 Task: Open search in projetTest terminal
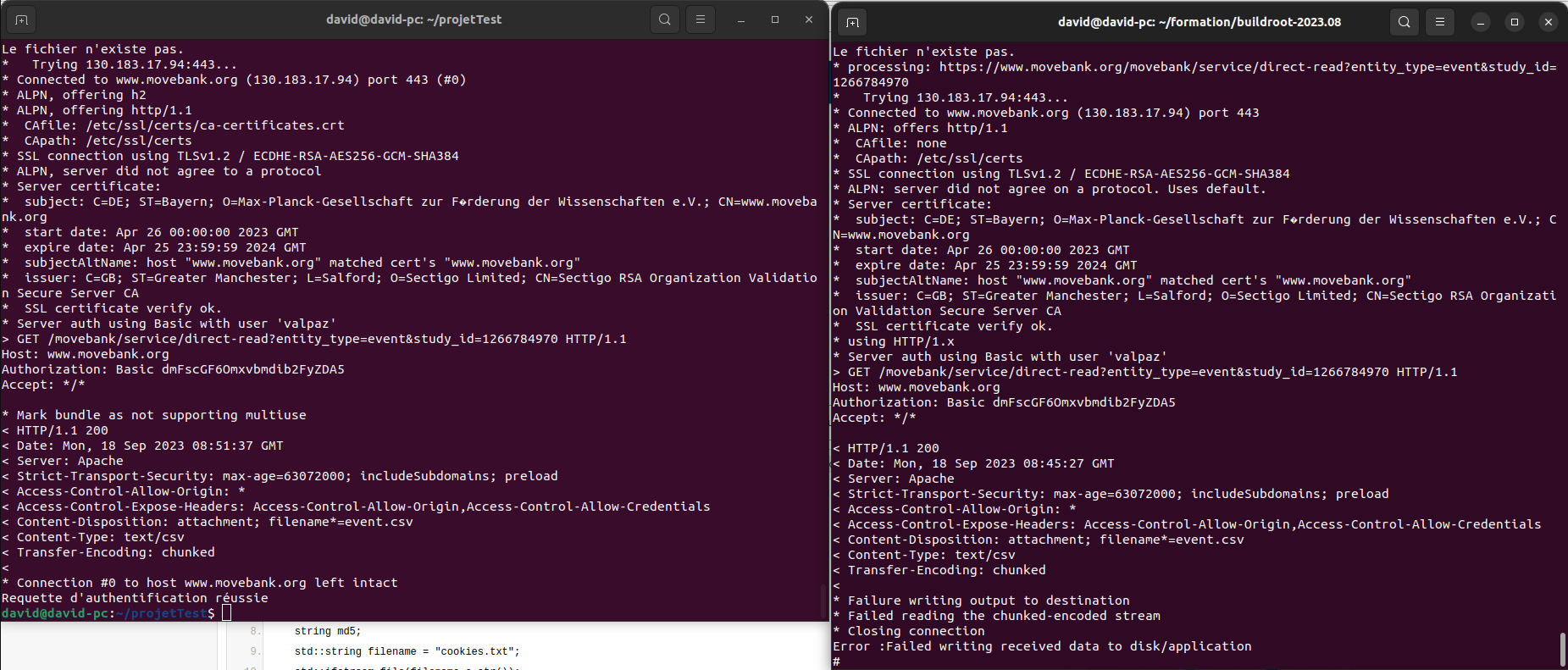(665, 19)
